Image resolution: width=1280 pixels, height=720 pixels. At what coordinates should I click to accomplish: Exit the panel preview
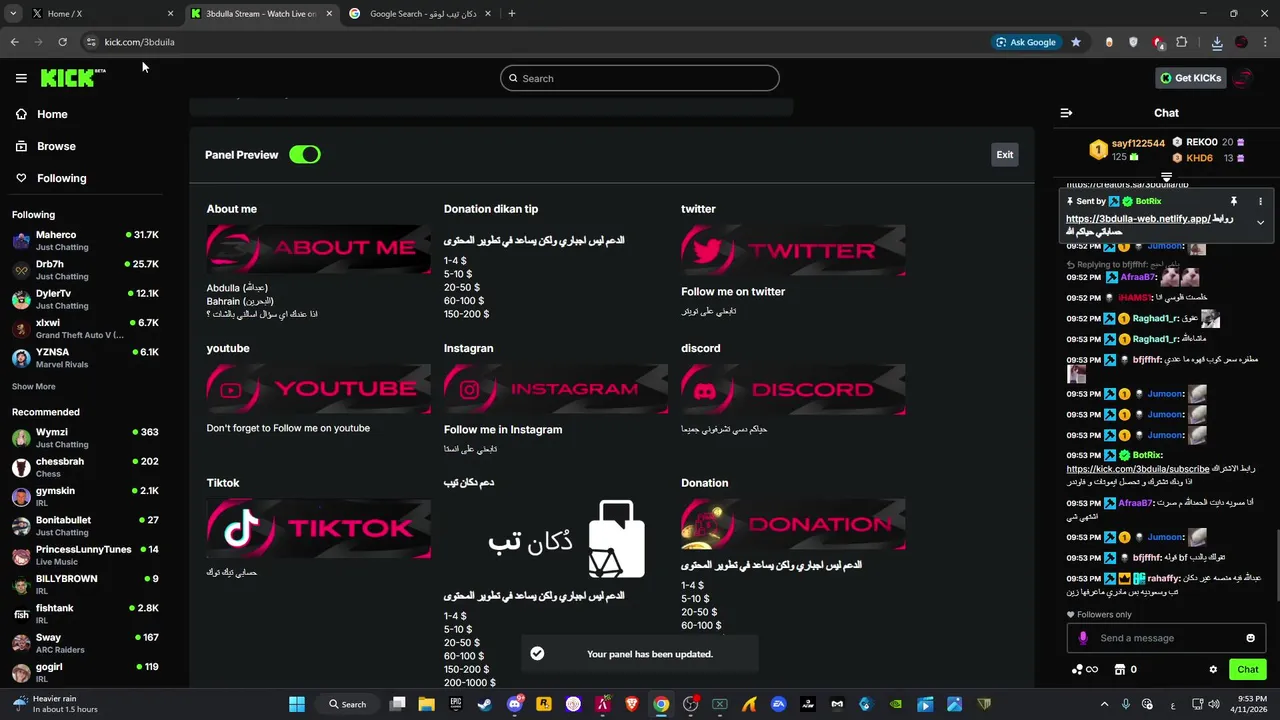[x=1005, y=154]
